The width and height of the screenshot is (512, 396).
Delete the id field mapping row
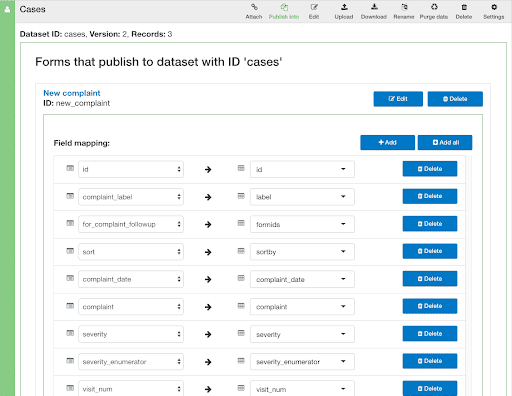tap(430, 169)
